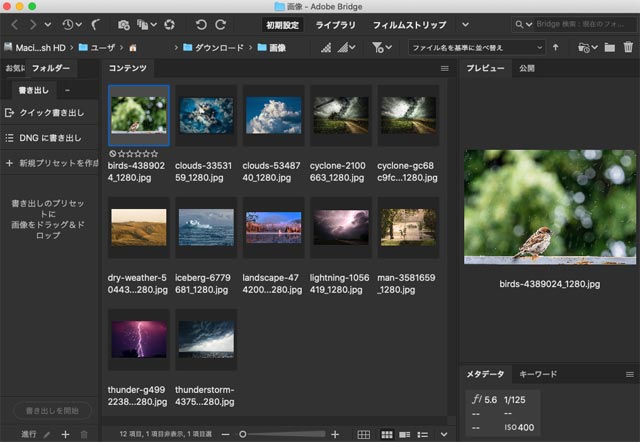Select the 書き出し tab
Screen dimensions: 640x442
[x=33, y=90]
